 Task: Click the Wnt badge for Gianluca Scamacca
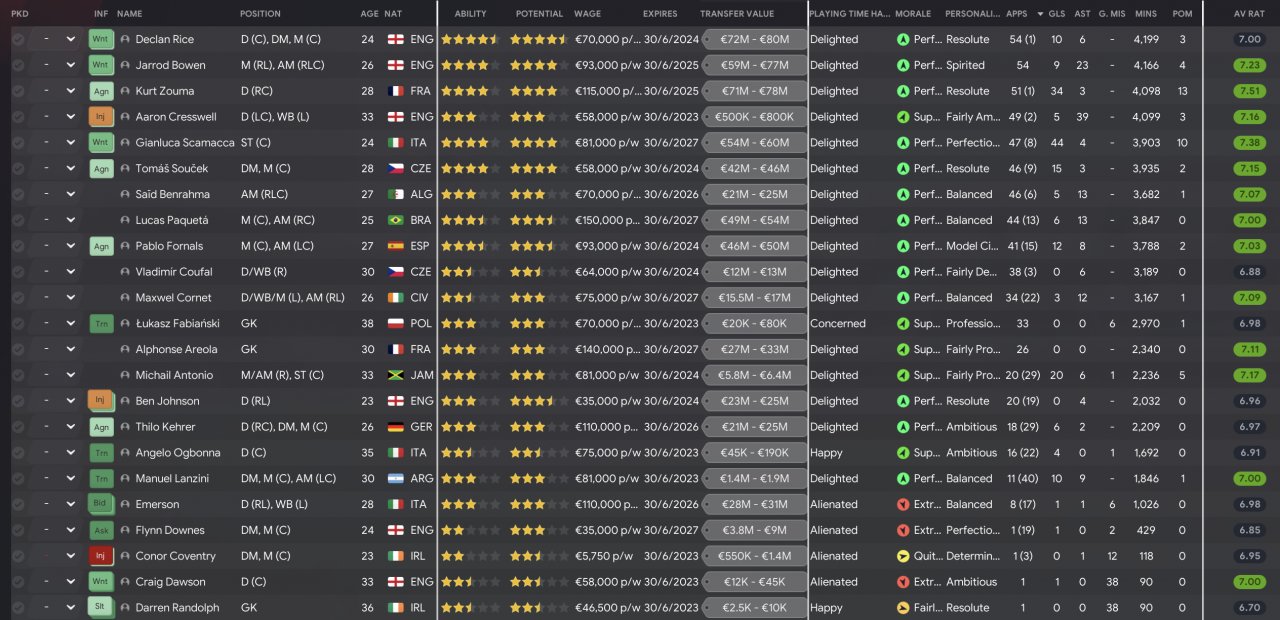click(x=101, y=143)
